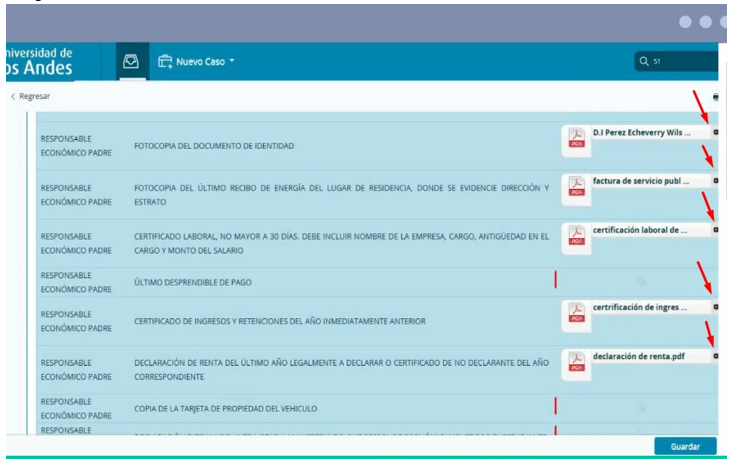The image size is (739, 471).
Task: Open file link factura de servicio publ
Action: [641, 181]
